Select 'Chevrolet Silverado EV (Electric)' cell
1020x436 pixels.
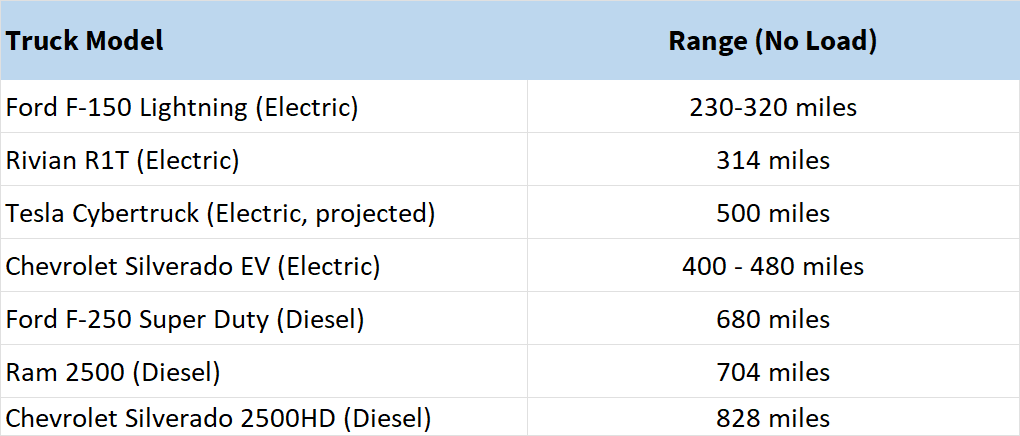point(263,266)
